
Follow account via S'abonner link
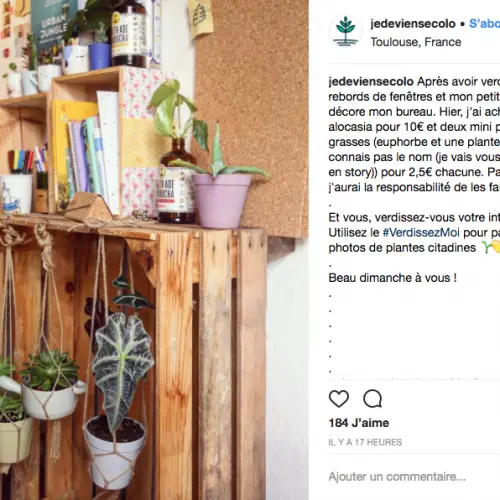coord(484,24)
